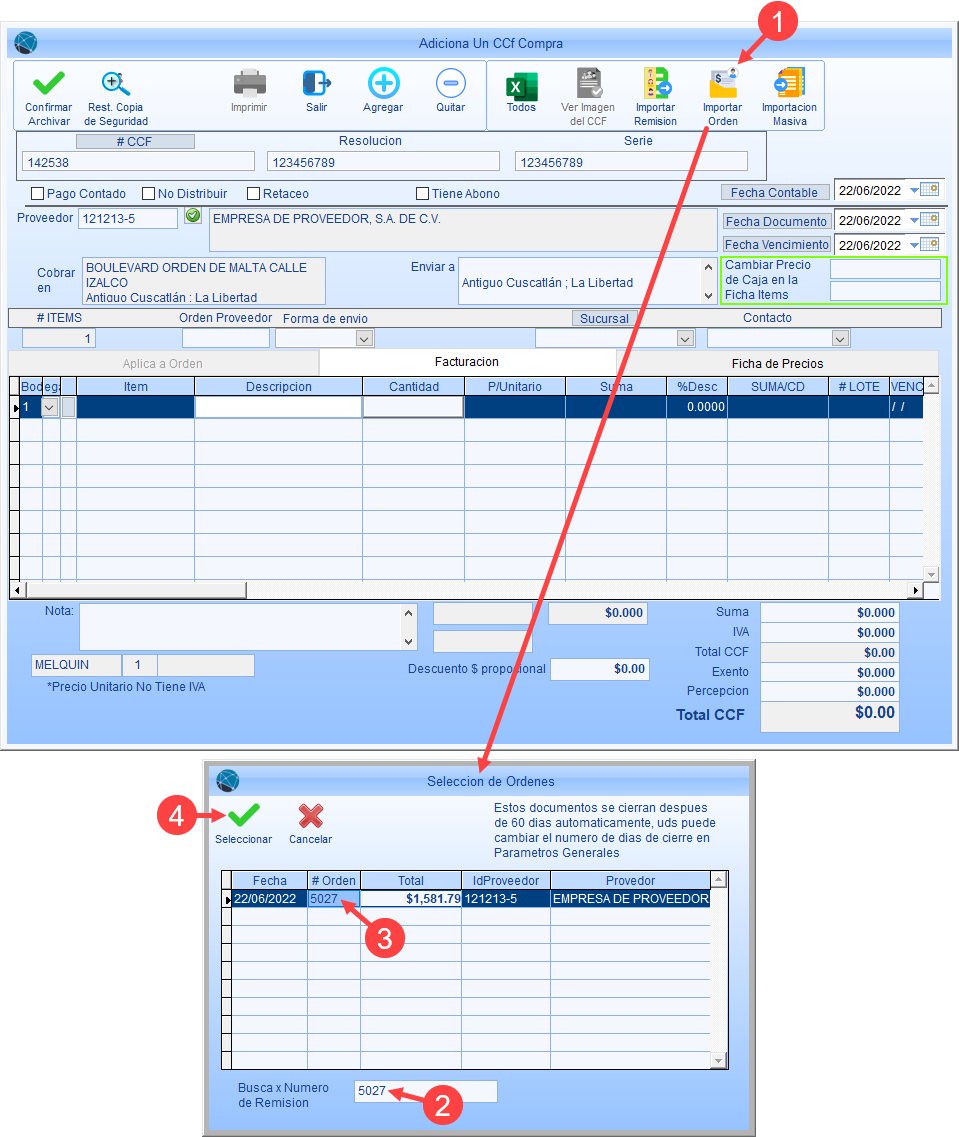Click the Resolucion input field
Image resolution: width=959 pixels, height=1137 pixels.
(x=383, y=162)
